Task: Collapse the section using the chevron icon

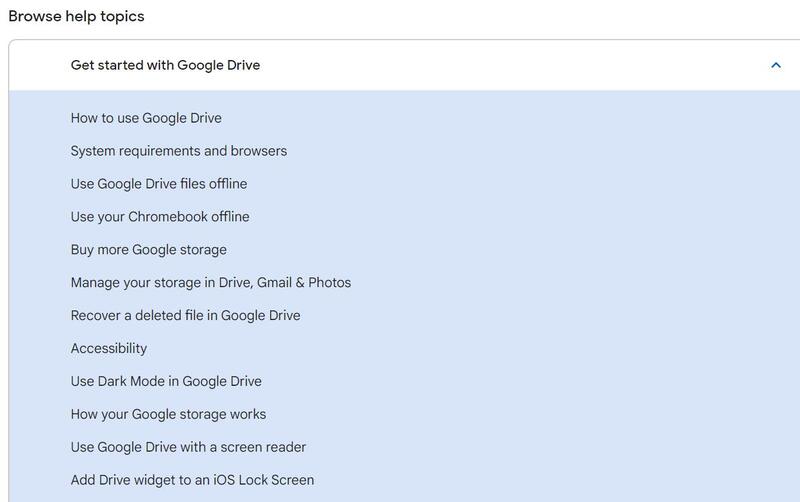Action: pos(776,65)
